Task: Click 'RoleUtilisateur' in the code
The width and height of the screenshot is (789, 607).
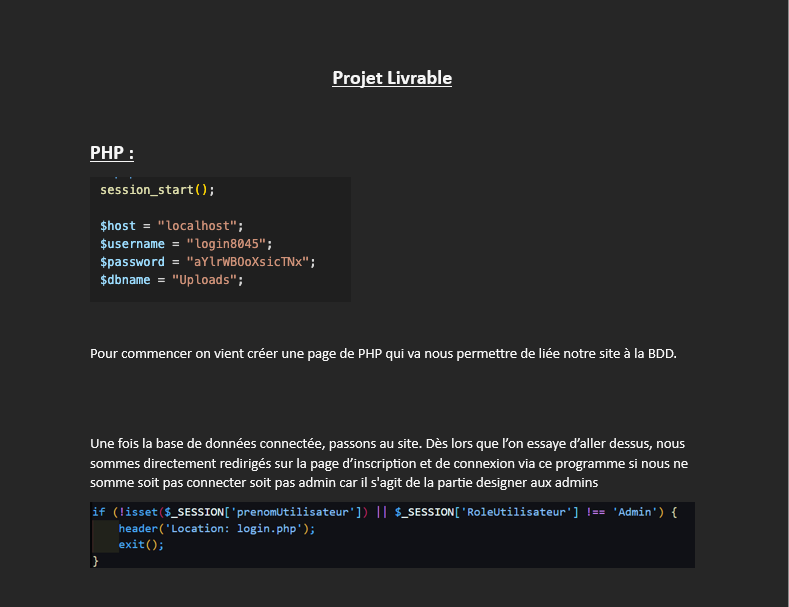Action: pyautogui.click(x=516, y=512)
